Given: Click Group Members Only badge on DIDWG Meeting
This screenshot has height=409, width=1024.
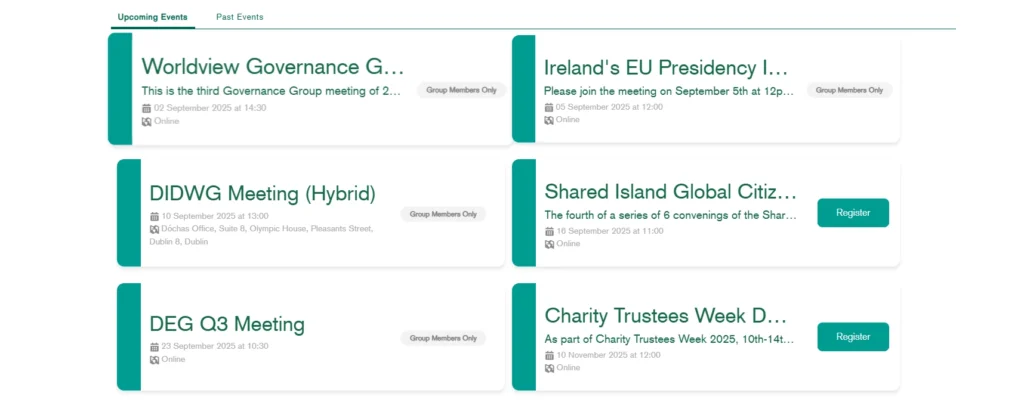Looking at the screenshot, I should click(443, 214).
